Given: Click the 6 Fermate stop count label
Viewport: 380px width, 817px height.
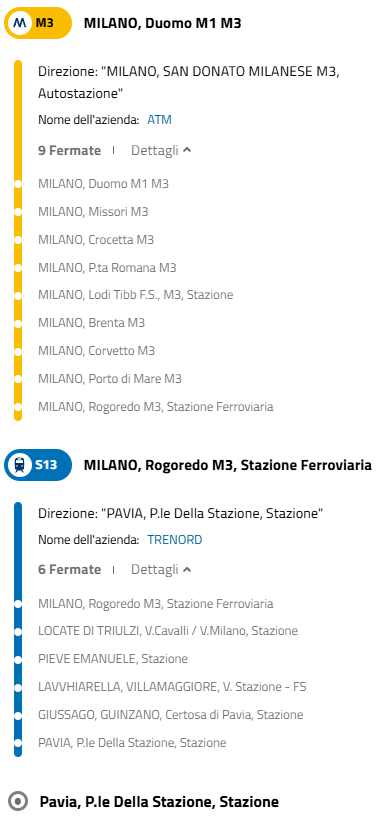Looking at the screenshot, I should coord(69,570).
